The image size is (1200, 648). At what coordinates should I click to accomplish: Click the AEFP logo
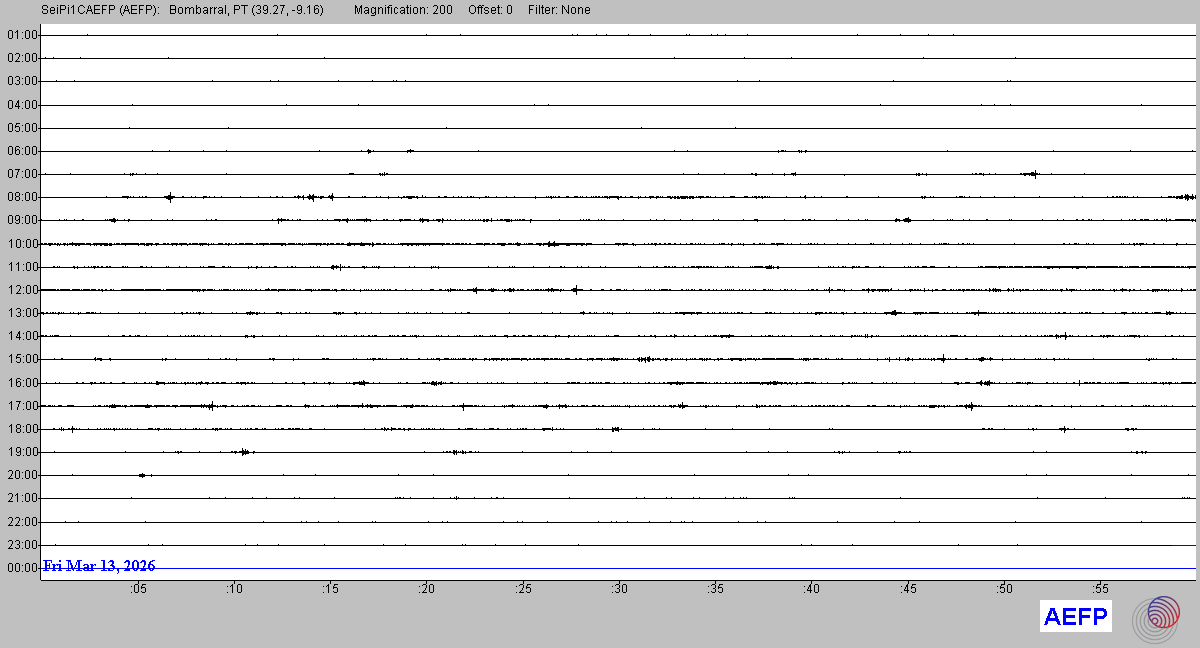pyautogui.click(x=1076, y=617)
